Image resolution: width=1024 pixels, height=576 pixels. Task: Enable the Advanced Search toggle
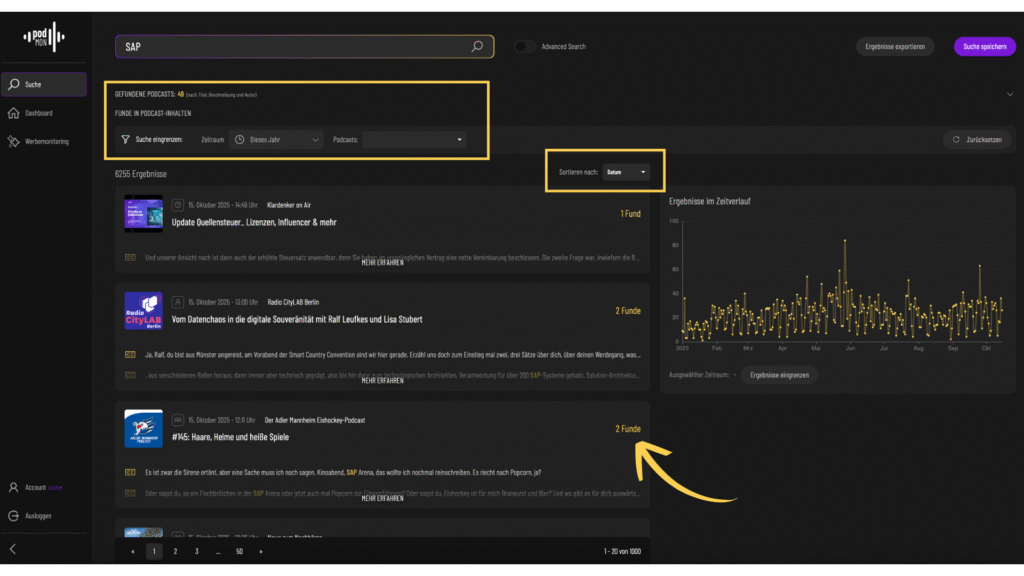point(525,46)
